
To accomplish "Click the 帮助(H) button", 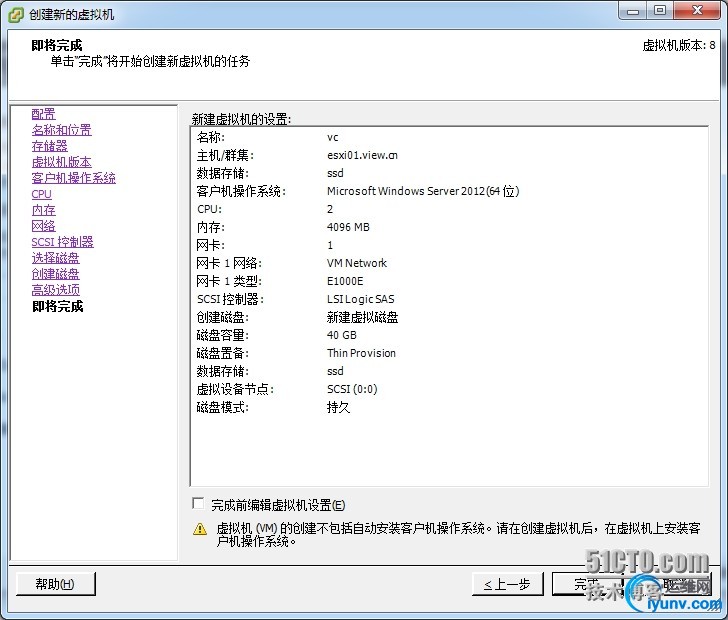I will [x=56, y=584].
